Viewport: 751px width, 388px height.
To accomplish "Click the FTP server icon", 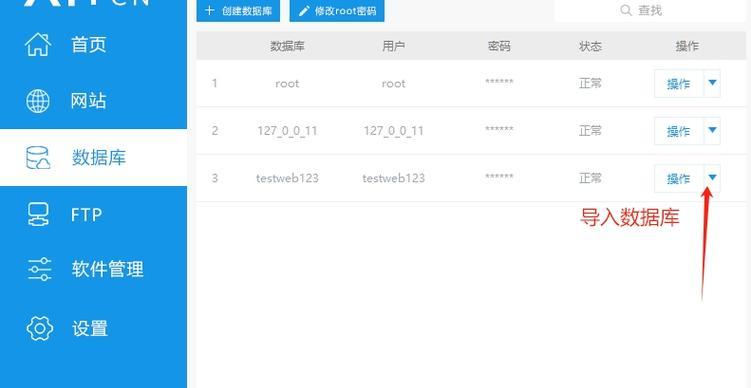I will click(38, 214).
